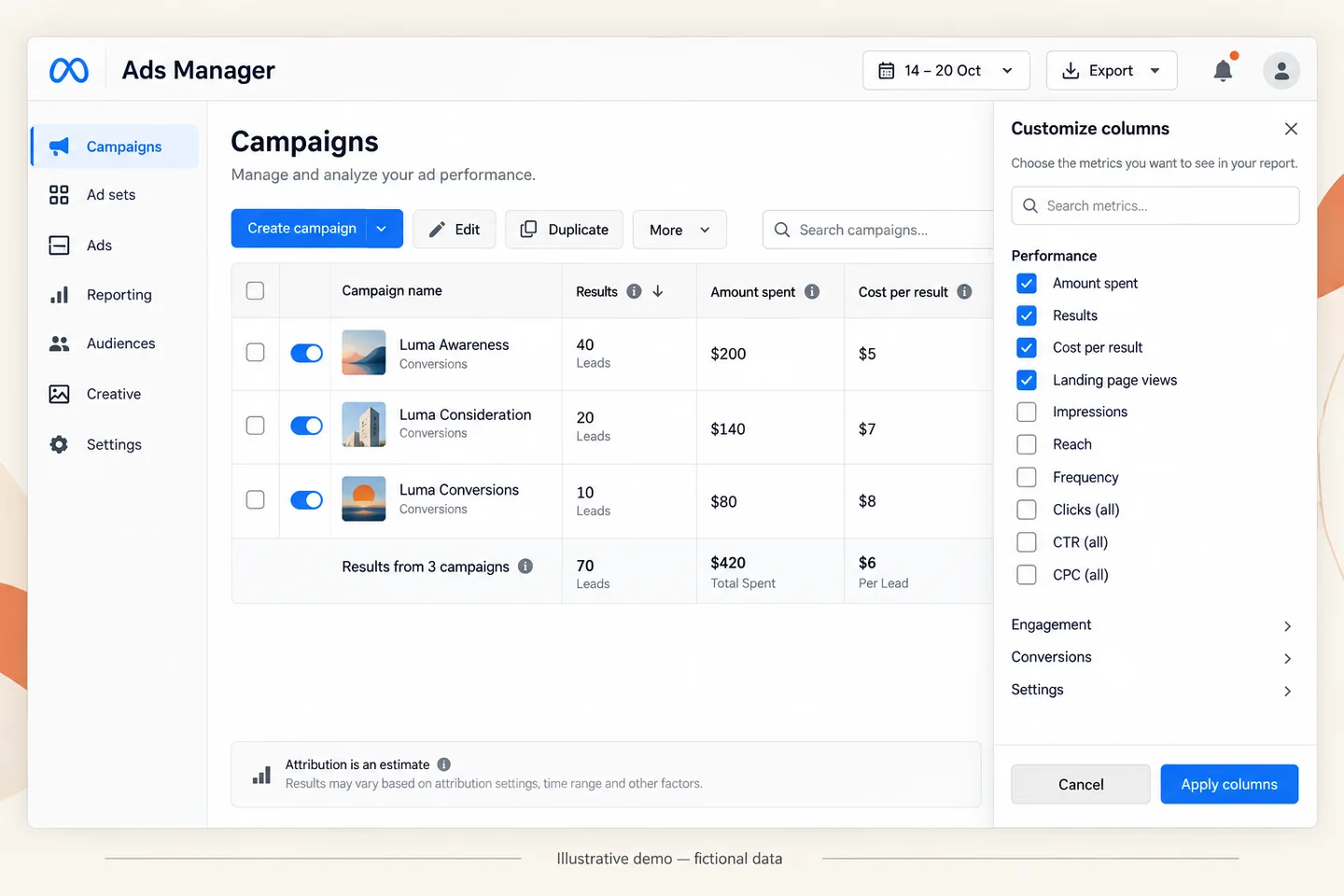This screenshot has width=1344, height=896.
Task: Open the More actions dropdown
Action: pos(679,230)
